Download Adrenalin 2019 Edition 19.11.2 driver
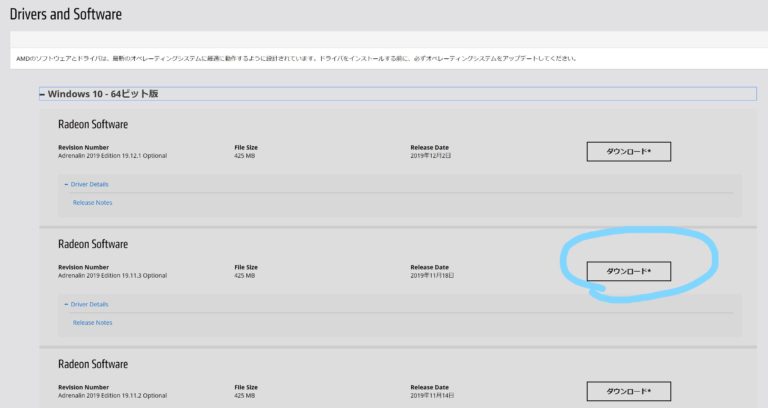 [628, 391]
